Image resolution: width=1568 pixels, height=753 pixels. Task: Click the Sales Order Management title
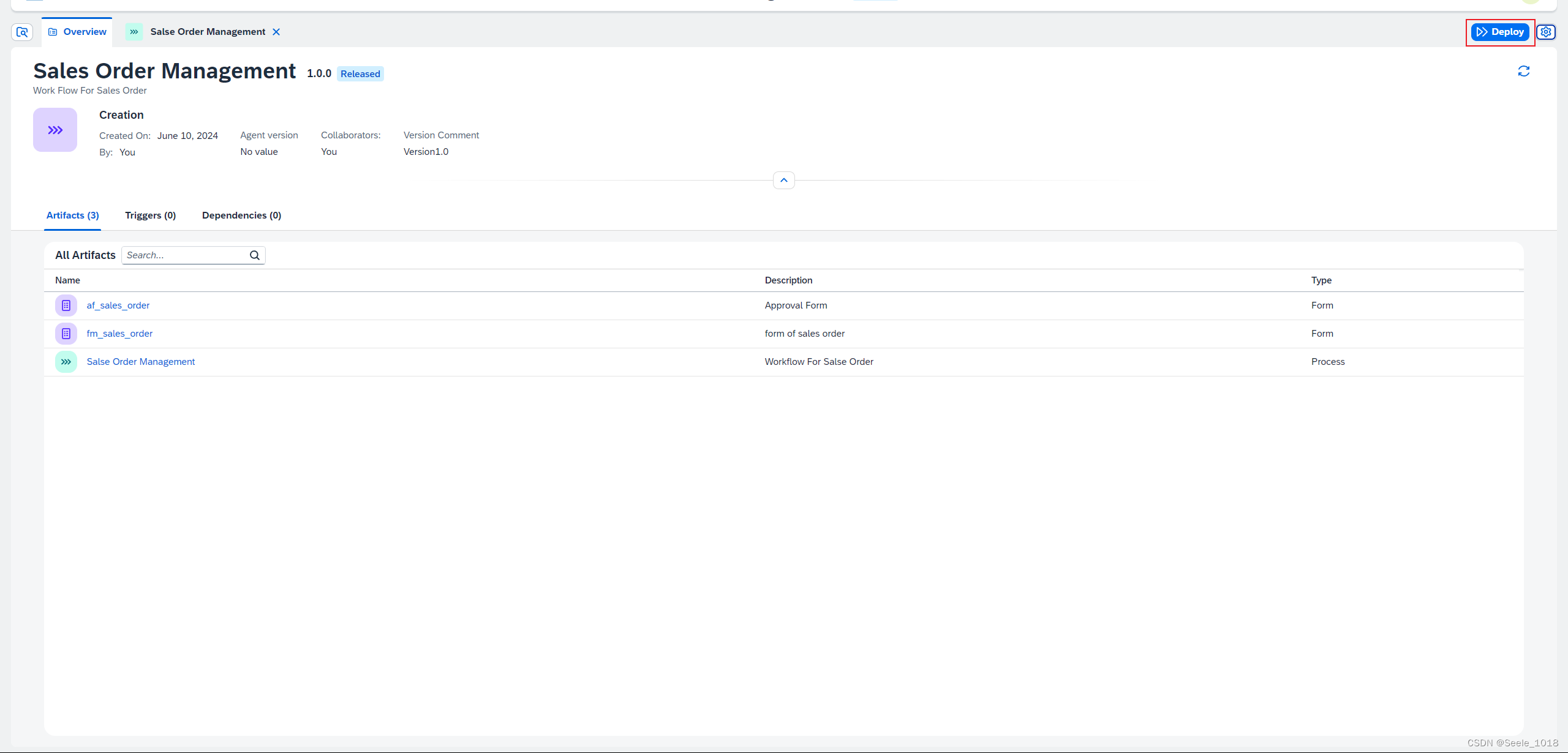pos(165,71)
